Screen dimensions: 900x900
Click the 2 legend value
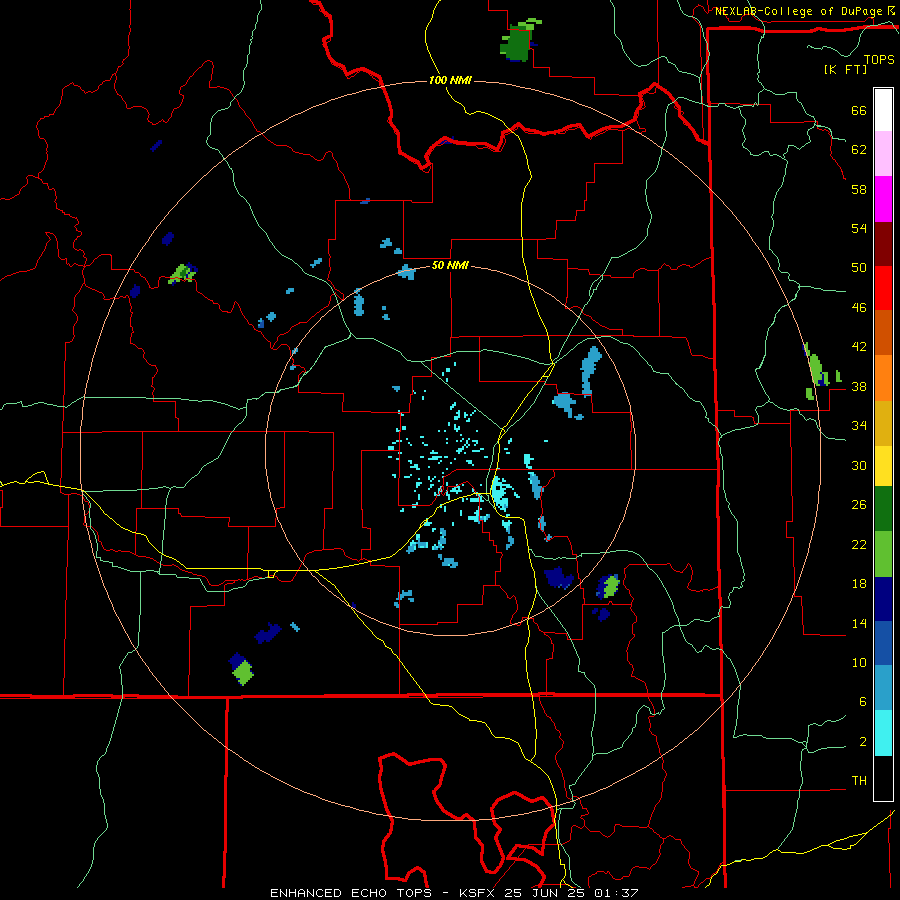(x=863, y=742)
